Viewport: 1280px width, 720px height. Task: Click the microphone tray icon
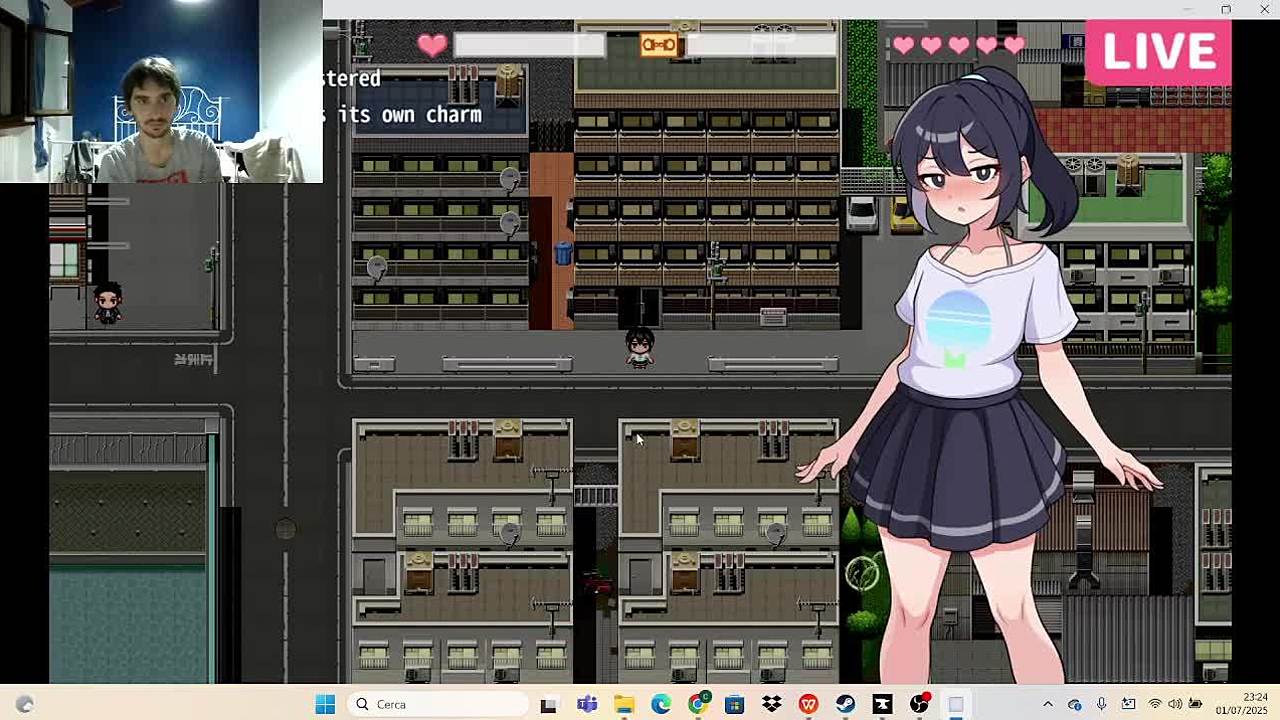click(1101, 705)
